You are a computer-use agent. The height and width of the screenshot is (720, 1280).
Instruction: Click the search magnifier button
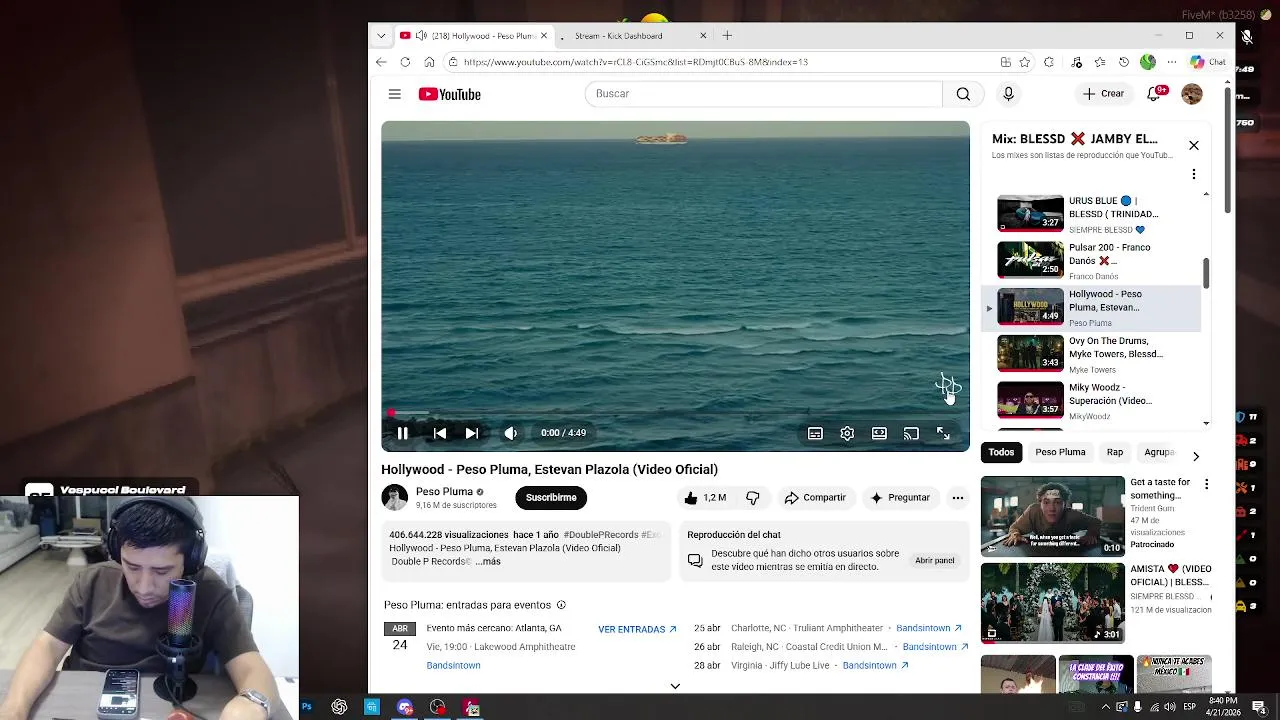click(963, 94)
